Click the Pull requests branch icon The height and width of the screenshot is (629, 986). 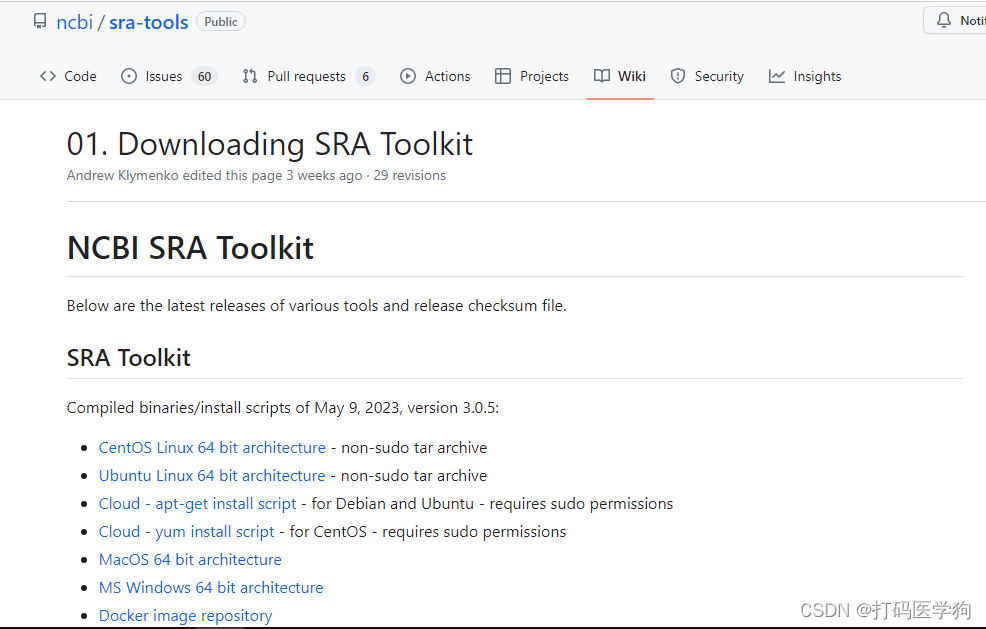(x=250, y=76)
